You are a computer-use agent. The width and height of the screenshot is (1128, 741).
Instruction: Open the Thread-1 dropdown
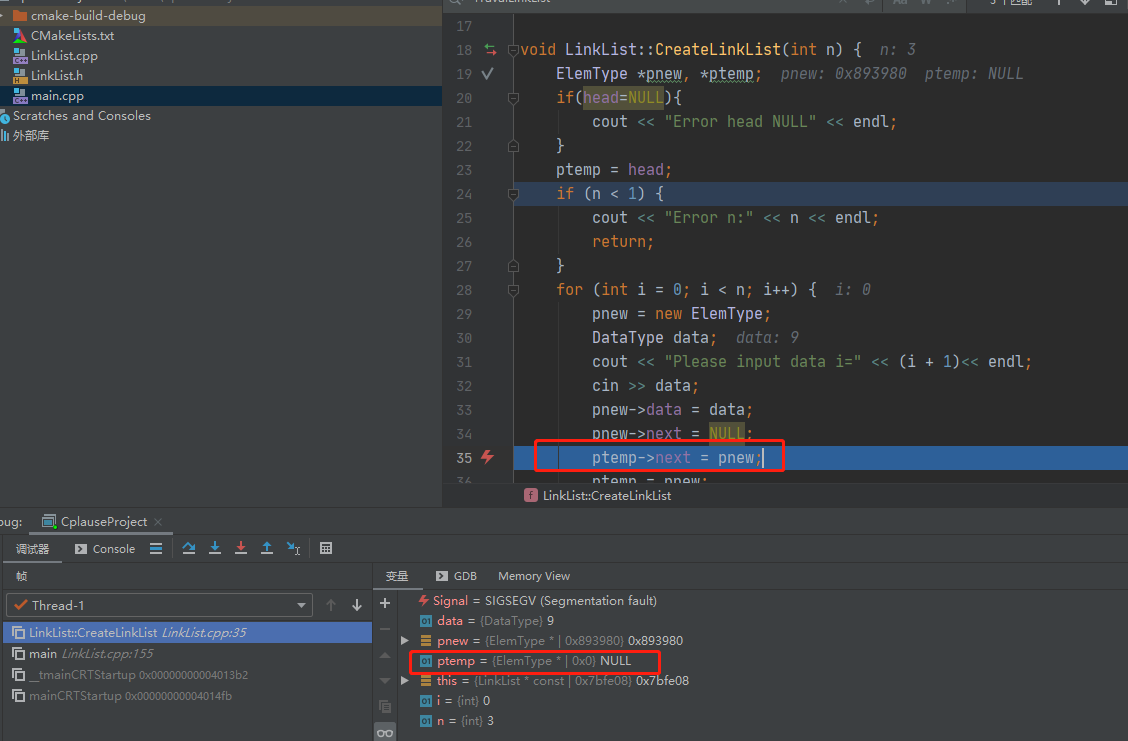[x=159, y=605]
